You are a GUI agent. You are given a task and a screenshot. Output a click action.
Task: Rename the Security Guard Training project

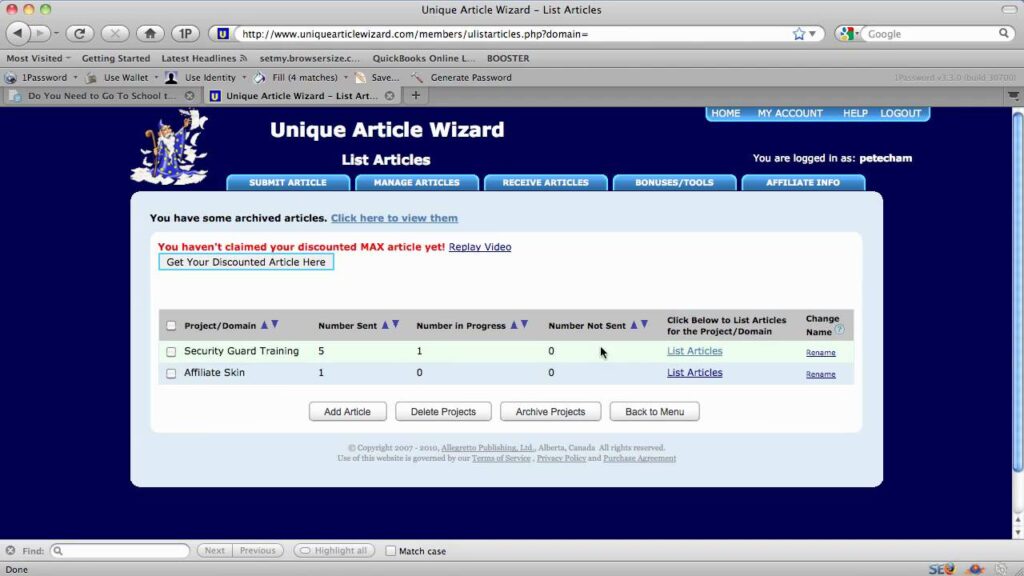pos(820,353)
